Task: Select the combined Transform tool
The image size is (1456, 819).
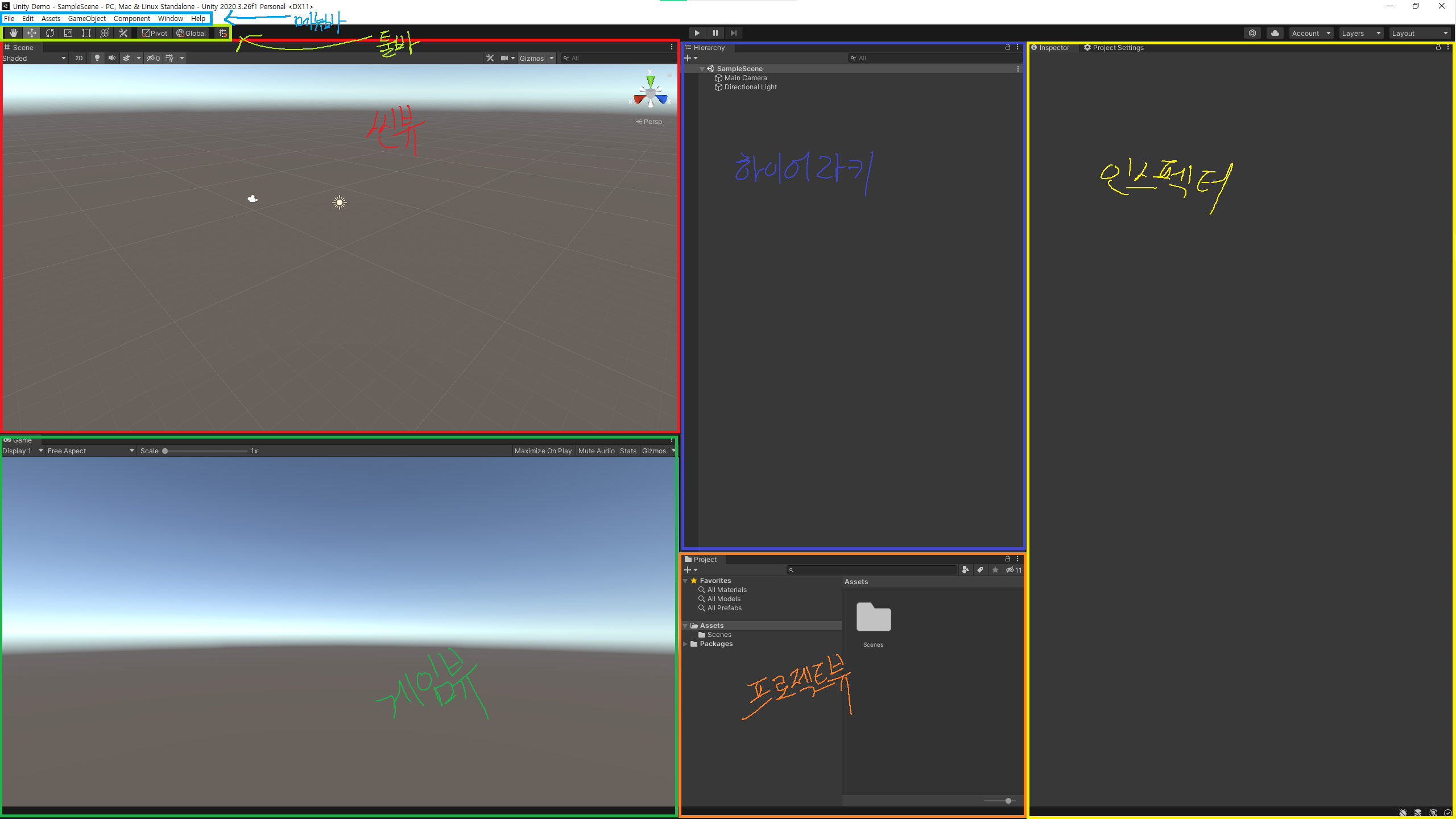Action: click(x=105, y=33)
